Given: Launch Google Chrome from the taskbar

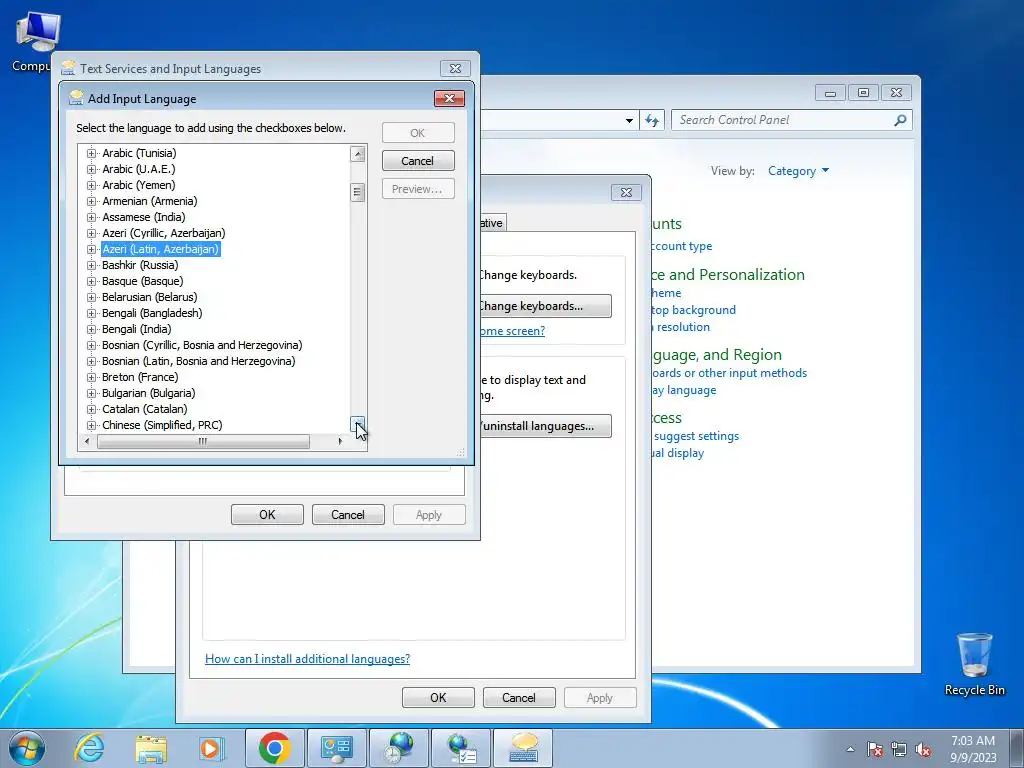Looking at the screenshot, I should (274, 748).
